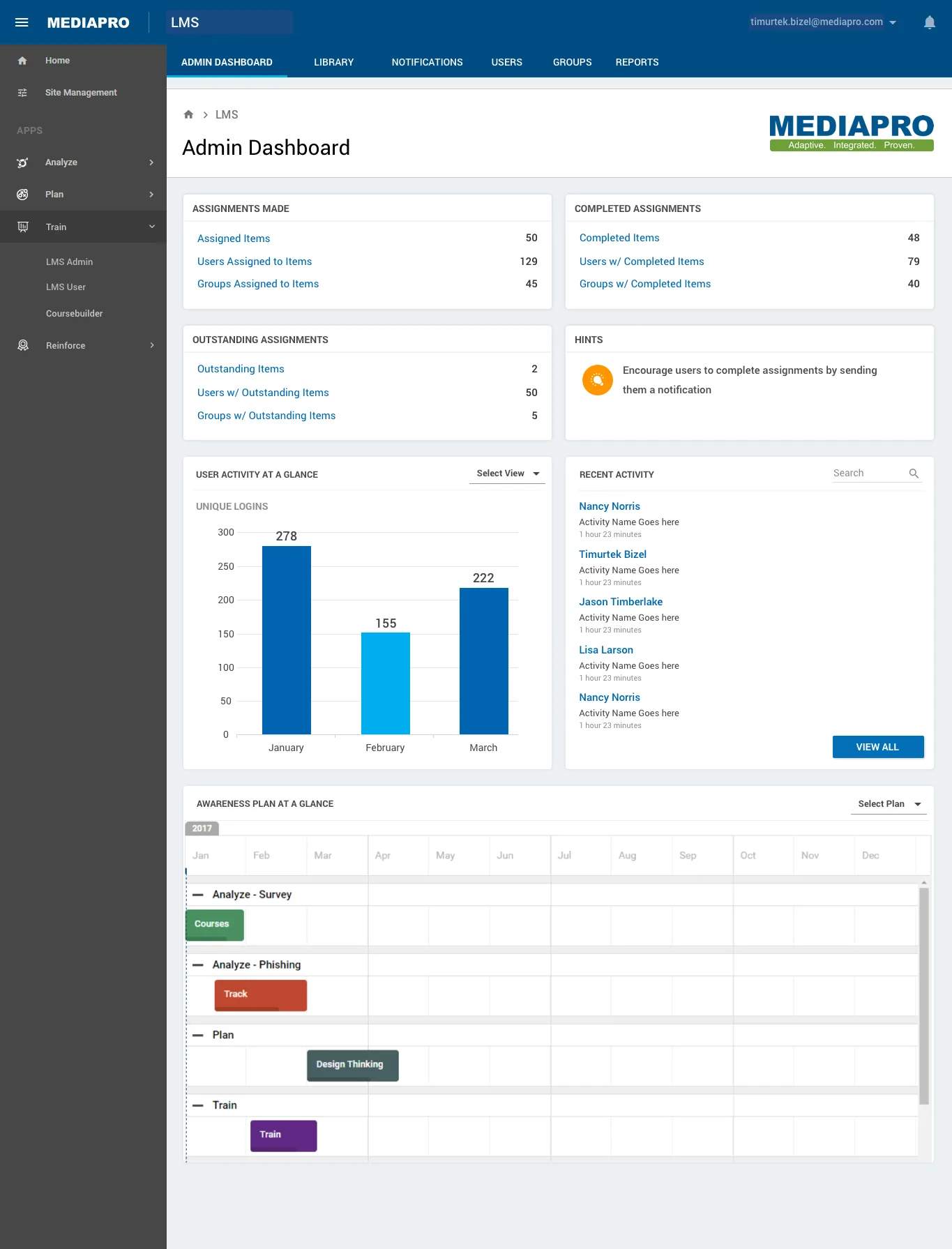Click the awareness plan vertical scrollbar
Image resolution: width=952 pixels, height=1249 pixels.
(x=923, y=997)
